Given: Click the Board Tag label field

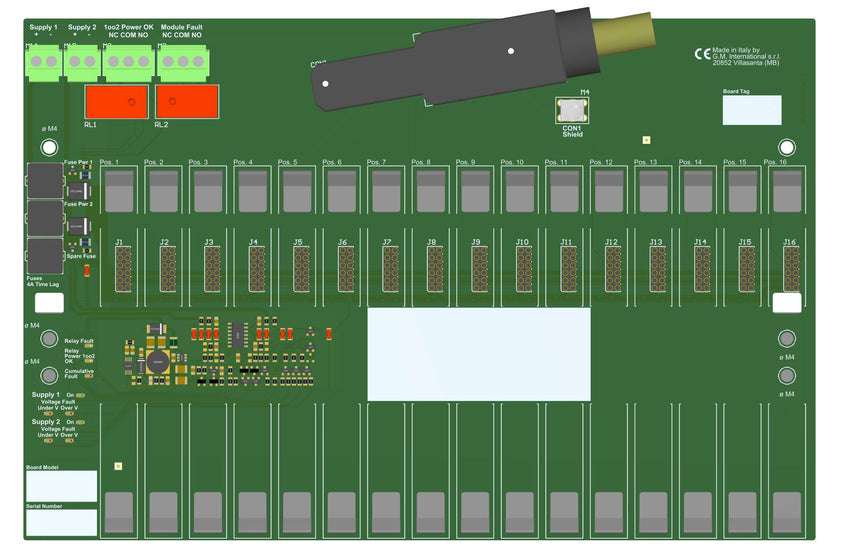Looking at the screenshot, I should 751,110.
